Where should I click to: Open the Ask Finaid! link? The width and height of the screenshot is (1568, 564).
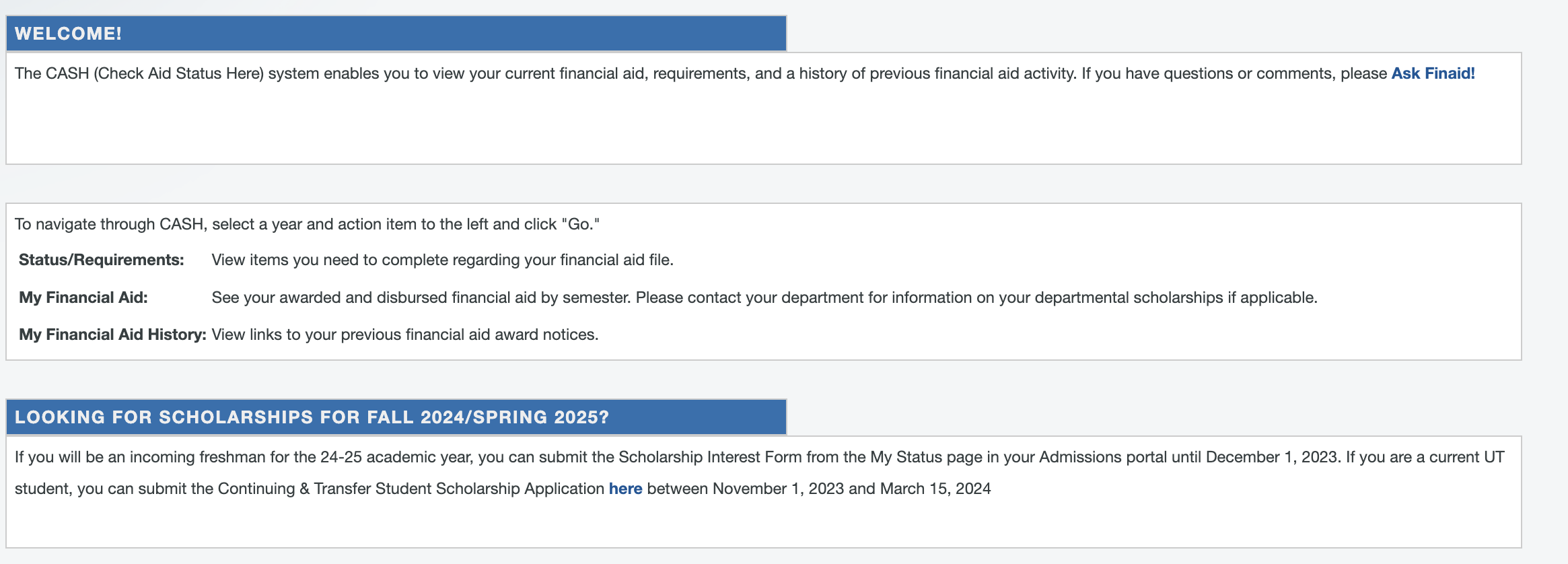point(1433,73)
